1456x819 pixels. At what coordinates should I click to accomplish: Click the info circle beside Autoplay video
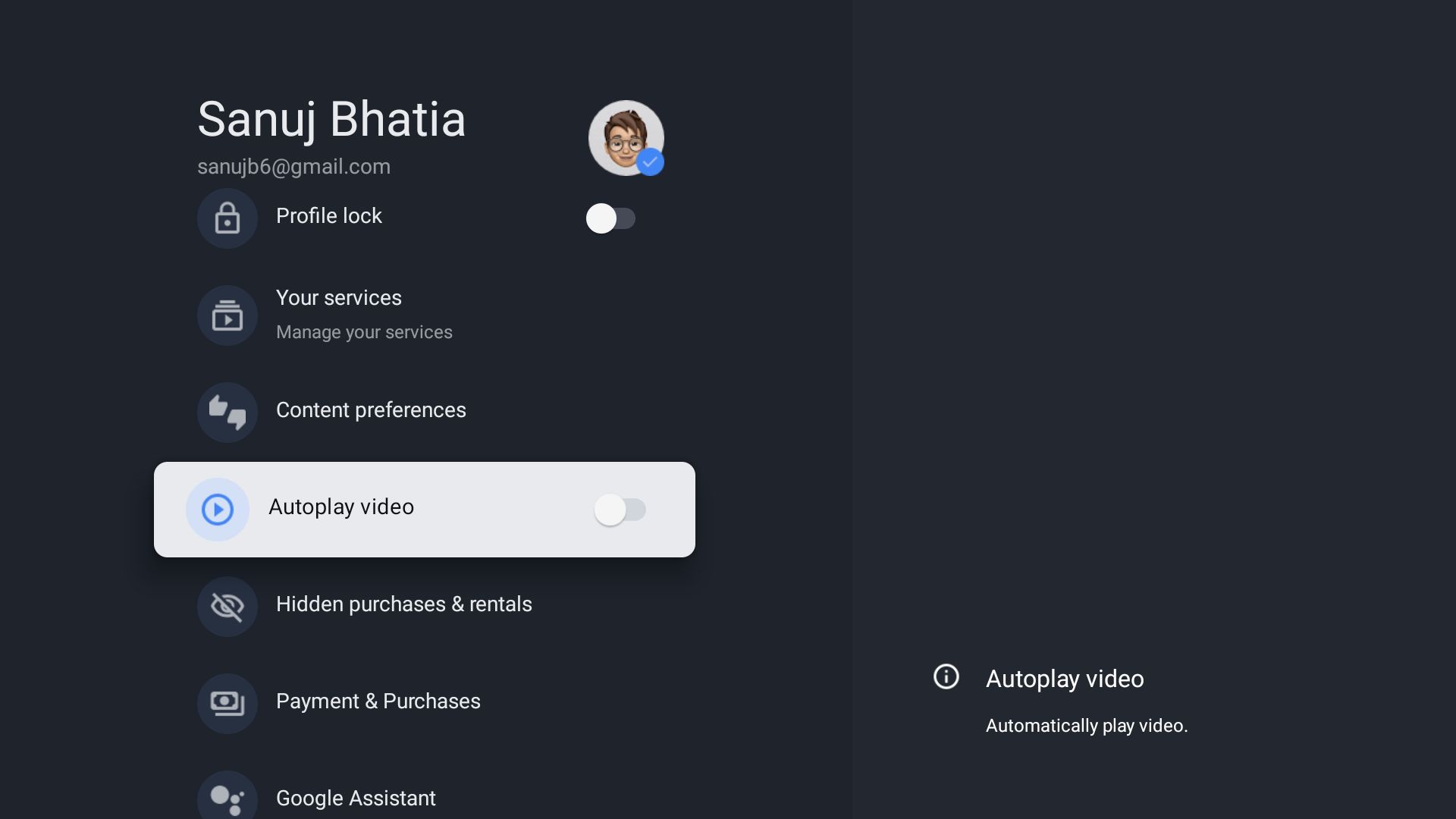coord(946,676)
